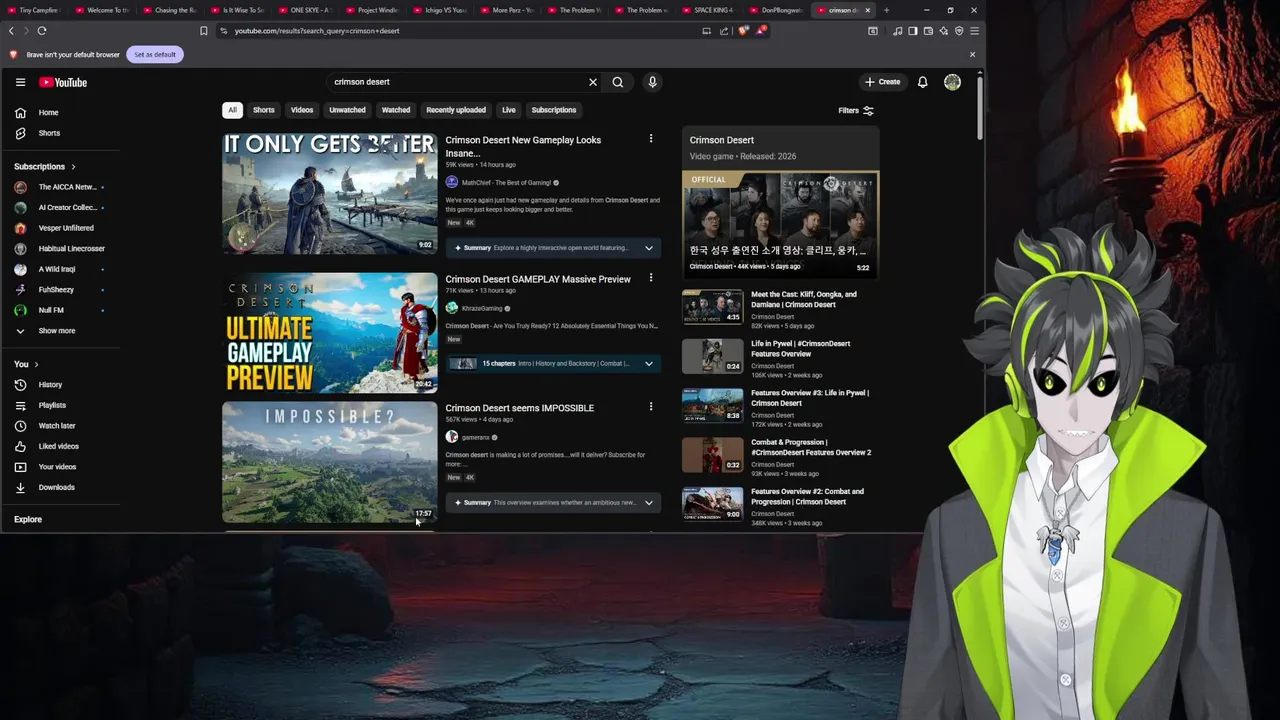Start voice search with microphone icon
Screen dimensions: 1280x720
click(x=652, y=82)
